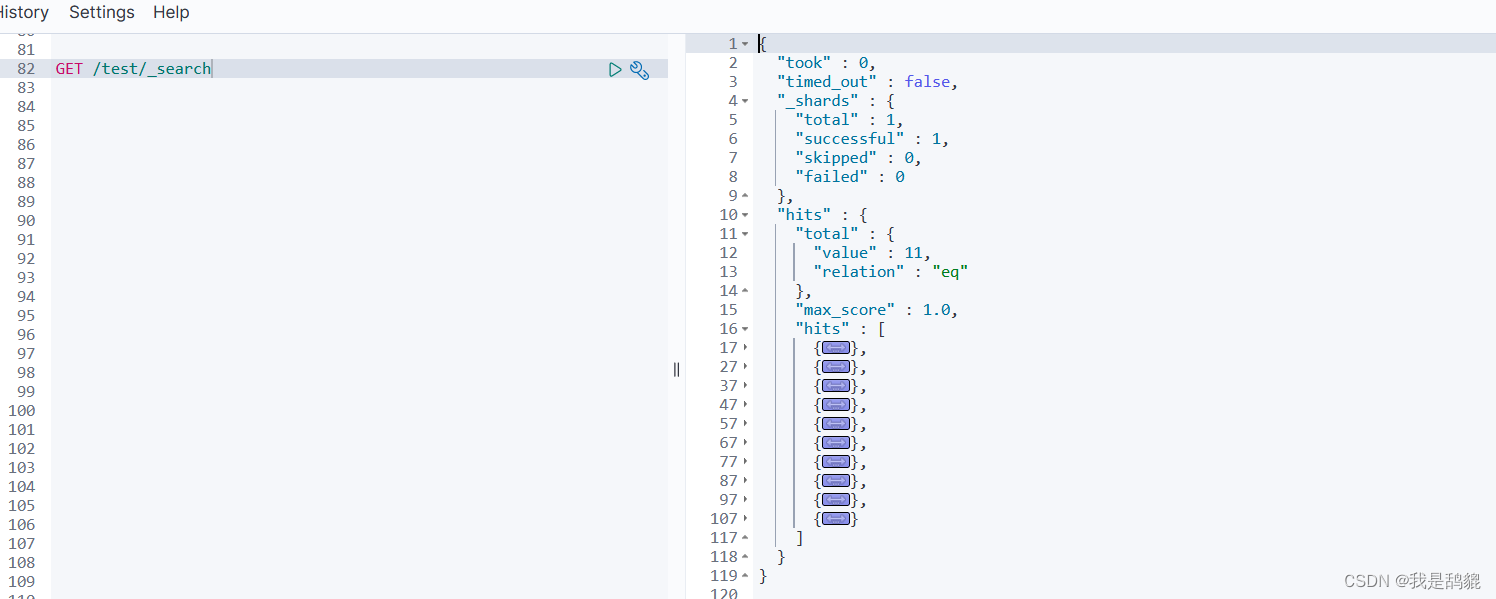Image resolution: width=1496 pixels, height=599 pixels.
Task: Open the Settings menu
Action: (x=102, y=12)
